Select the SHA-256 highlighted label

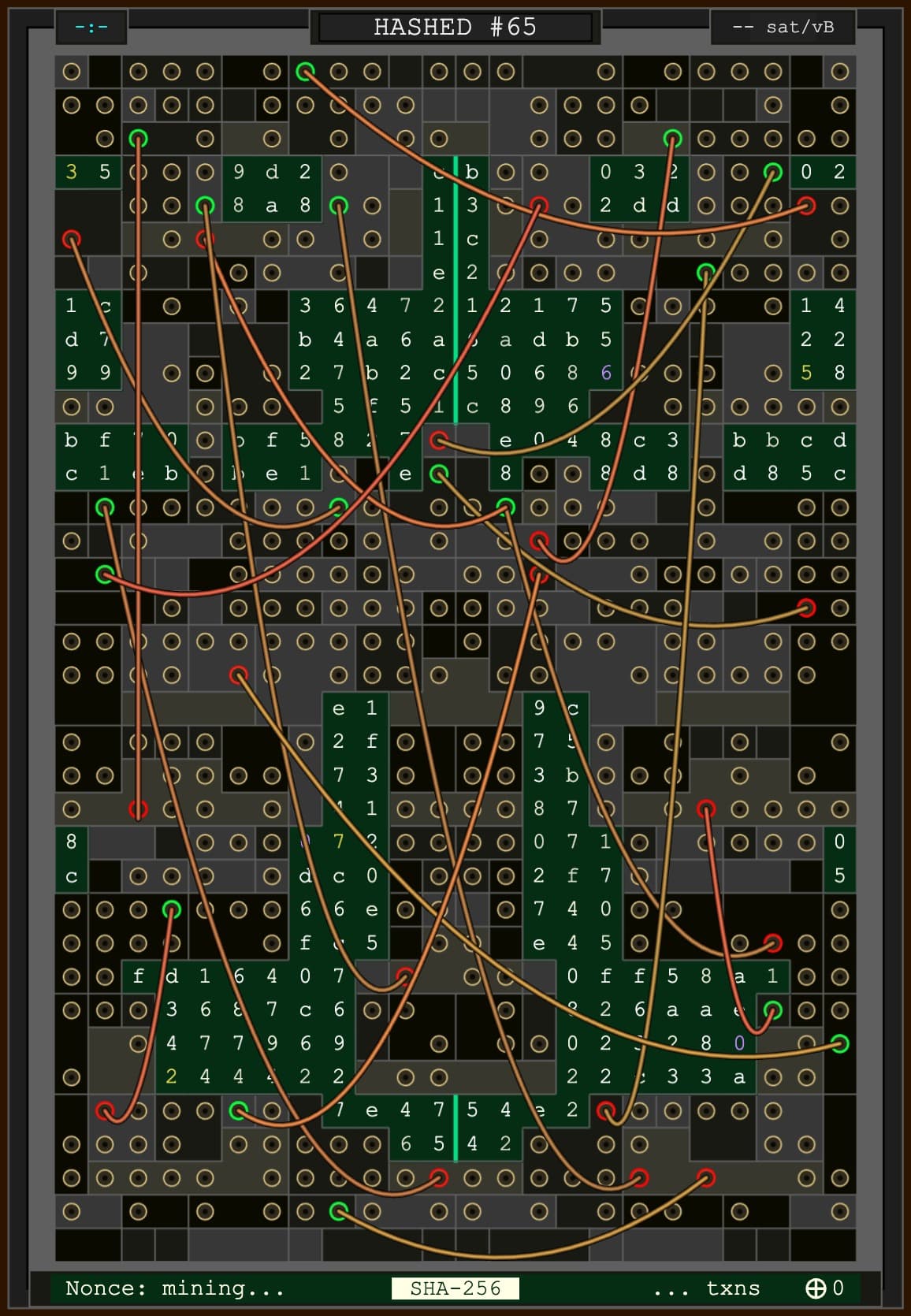pyautogui.click(x=455, y=1288)
